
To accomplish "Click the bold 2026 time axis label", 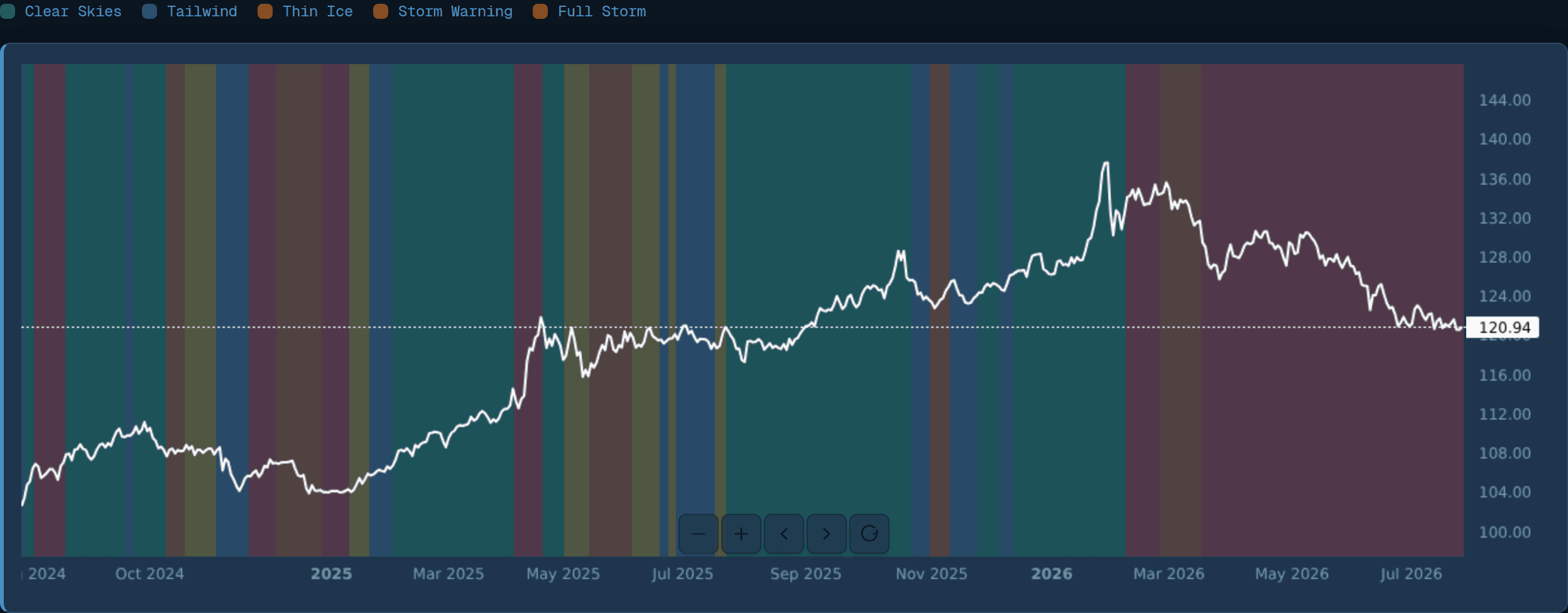I will (x=1052, y=574).
